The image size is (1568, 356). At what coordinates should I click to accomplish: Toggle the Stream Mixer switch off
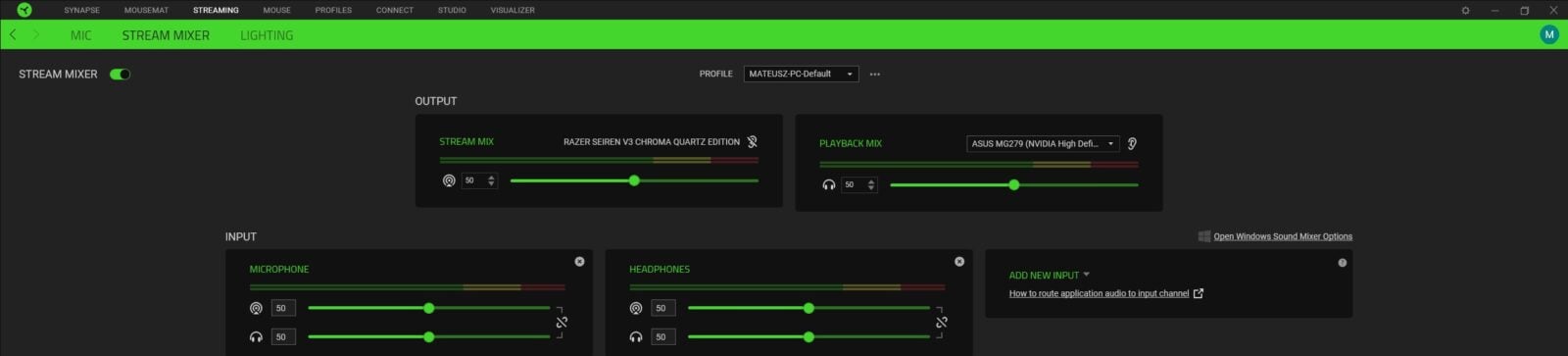point(121,74)
